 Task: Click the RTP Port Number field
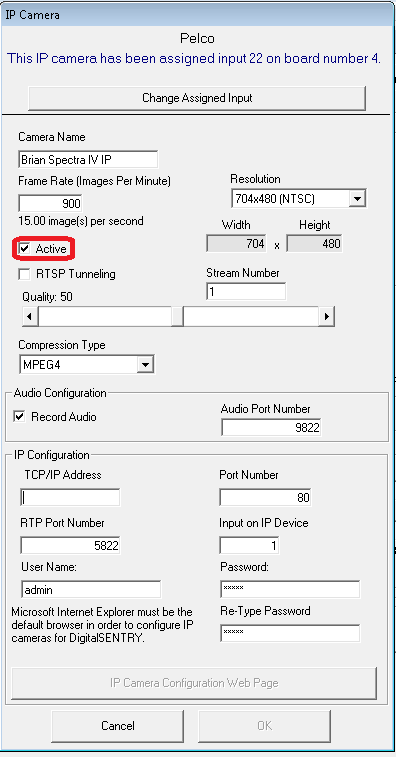tap(70, 546)
